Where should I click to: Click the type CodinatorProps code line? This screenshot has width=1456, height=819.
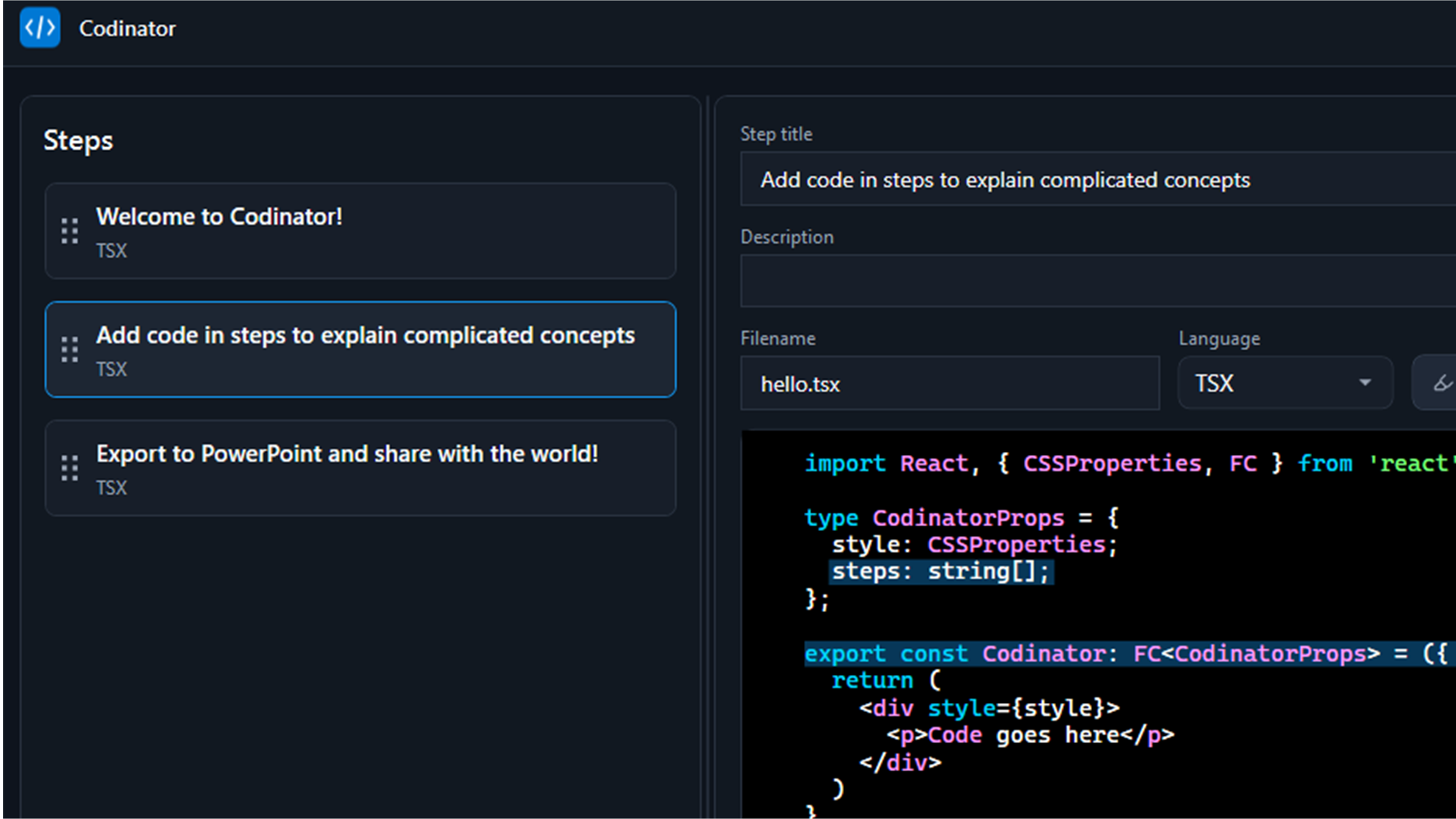[962, 517]
